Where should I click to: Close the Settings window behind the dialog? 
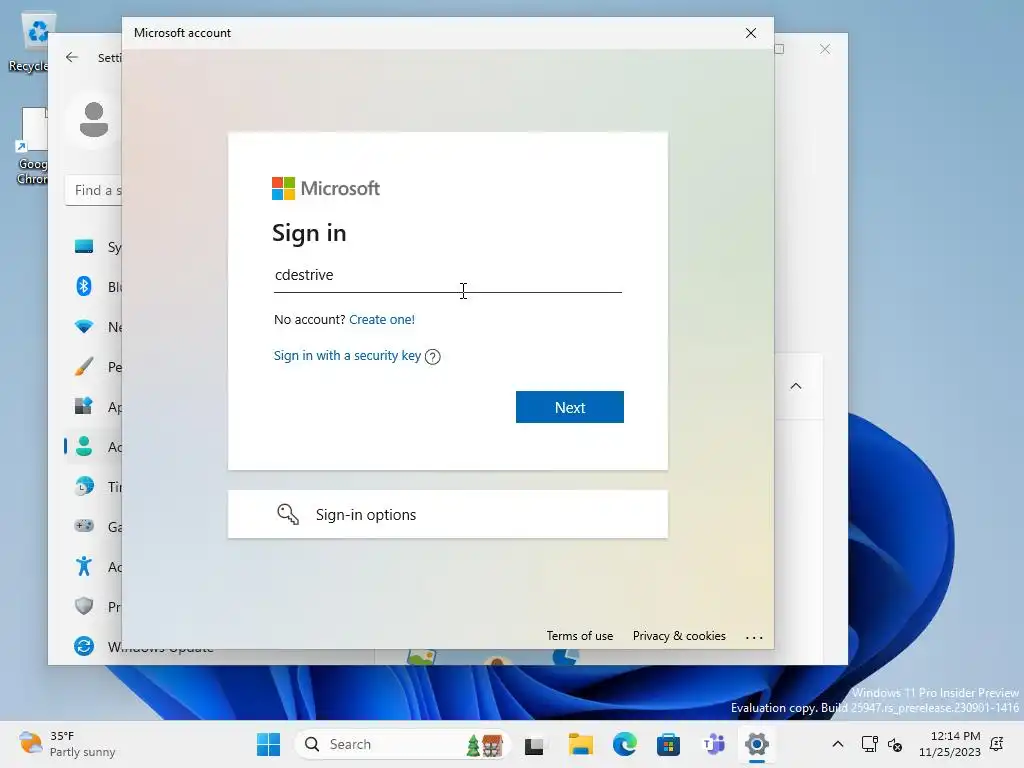point(825,49)
